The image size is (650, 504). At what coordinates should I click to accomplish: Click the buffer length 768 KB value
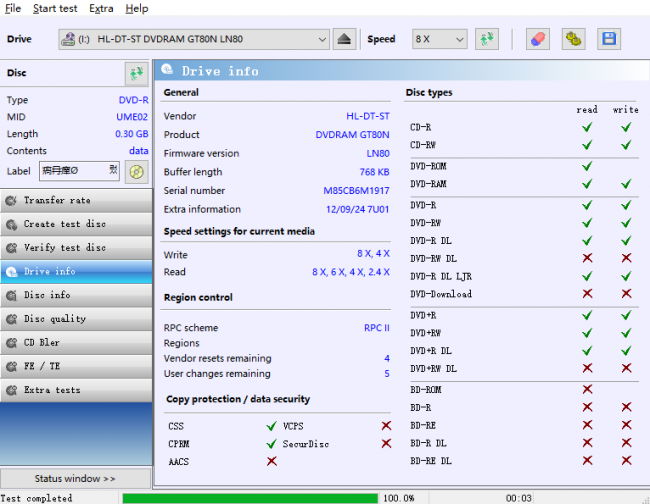tap(374, 172)
